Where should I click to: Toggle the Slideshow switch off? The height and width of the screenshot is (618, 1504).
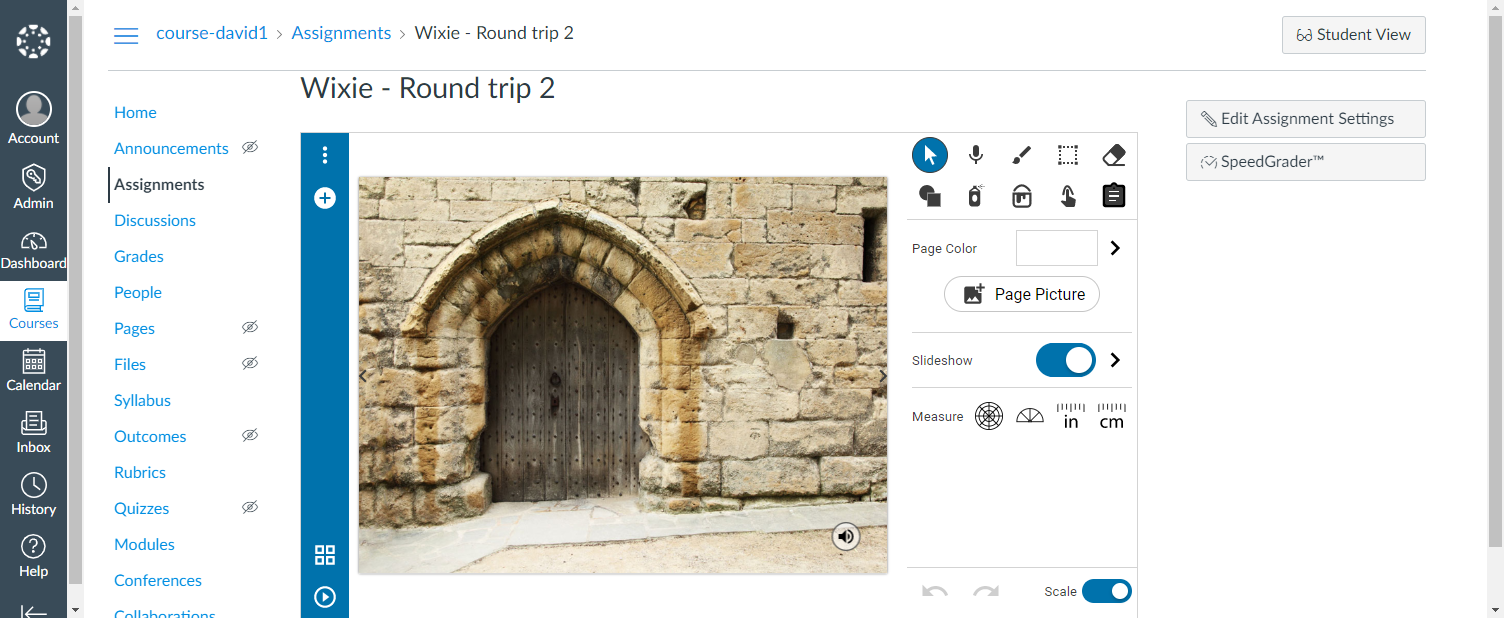point(1065,360)
